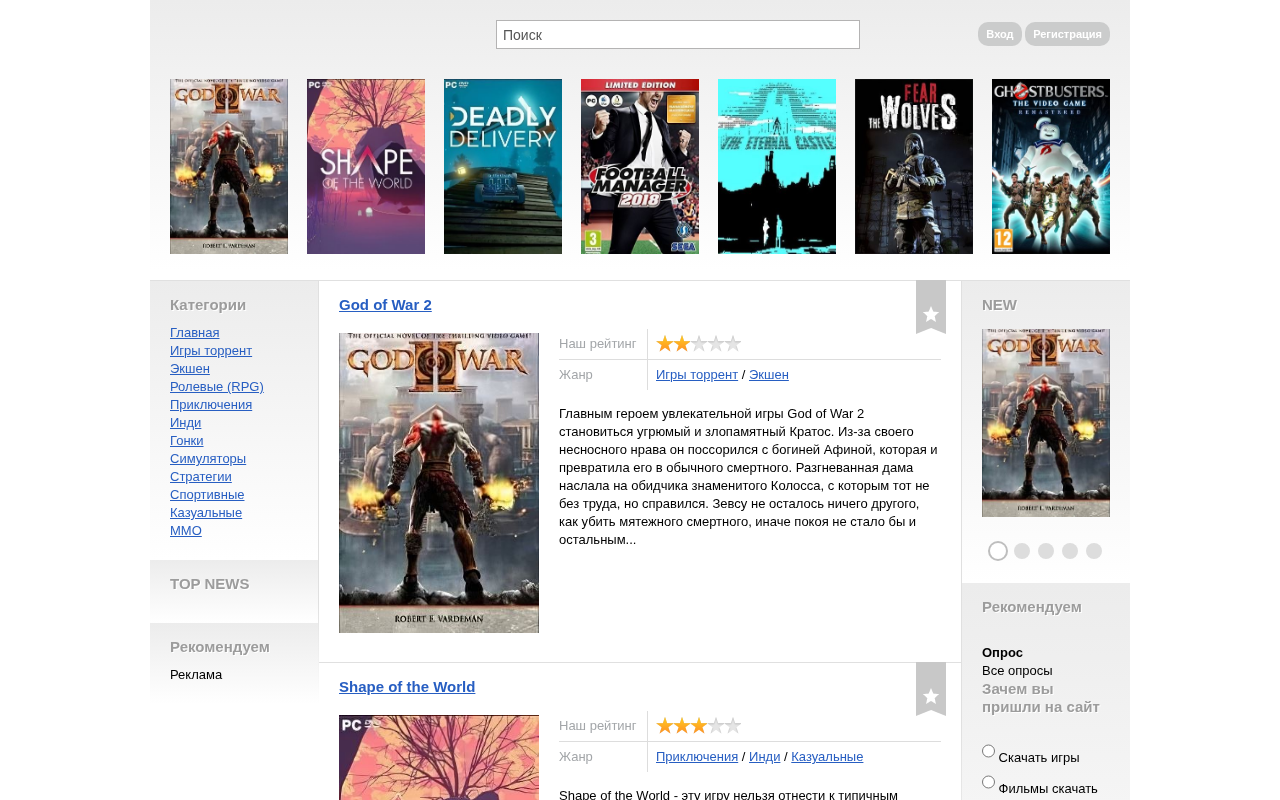The width and height of the screenshot is (1280, 800).
Task: Click Инди genre of Shape of the World
Action: click(x=765, y=757)
